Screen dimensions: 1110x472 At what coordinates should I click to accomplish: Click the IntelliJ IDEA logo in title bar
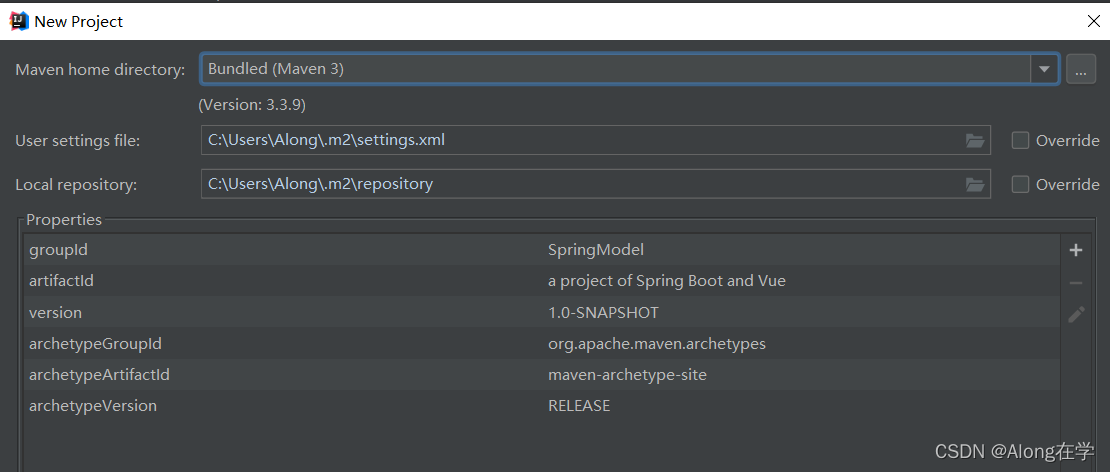18,21
